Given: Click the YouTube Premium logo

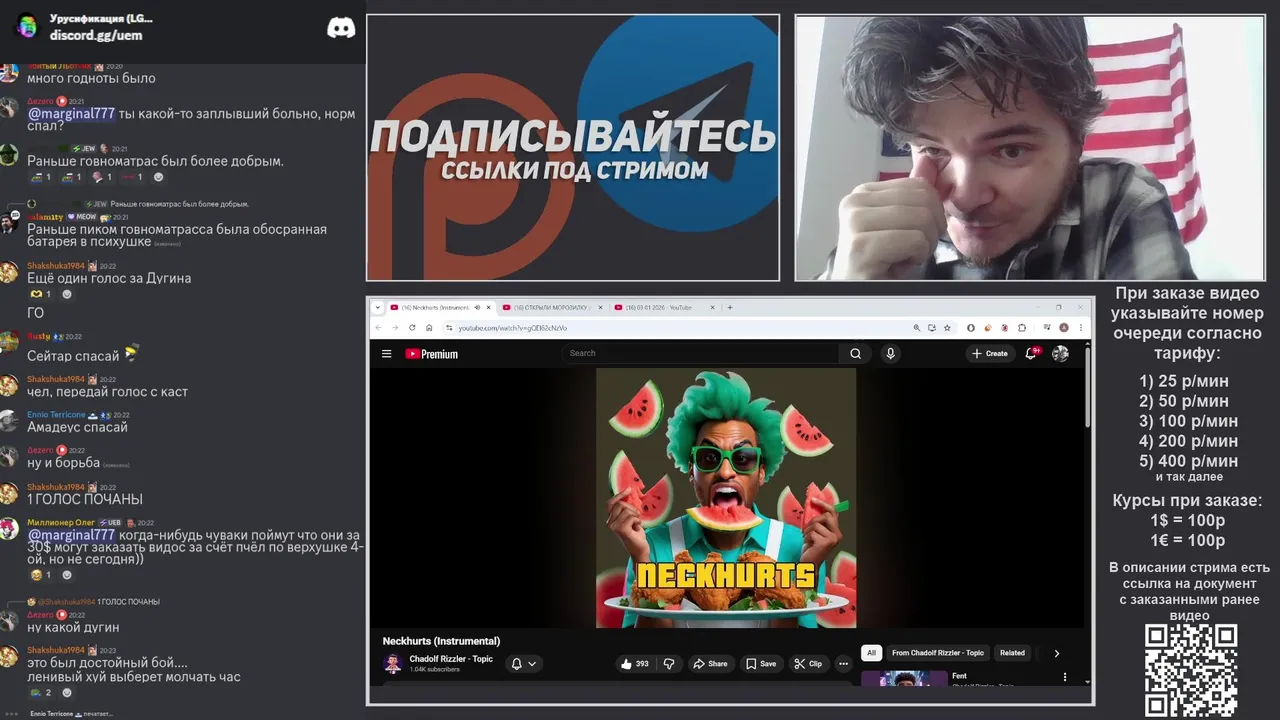Looking at the screenshot, I should pos(431,353).
